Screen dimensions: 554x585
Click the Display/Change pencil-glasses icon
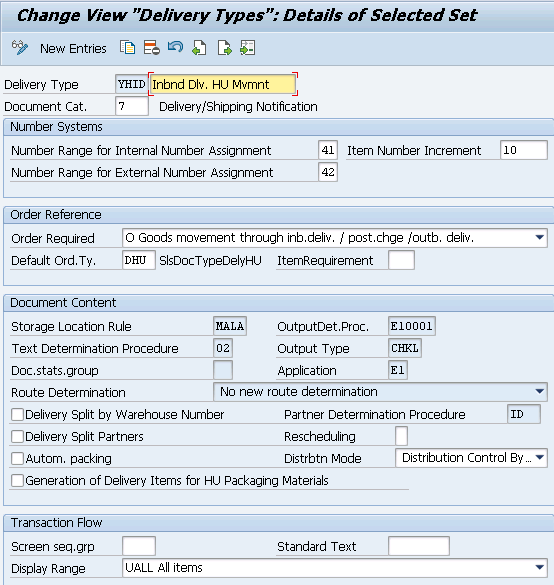[19, 48]
